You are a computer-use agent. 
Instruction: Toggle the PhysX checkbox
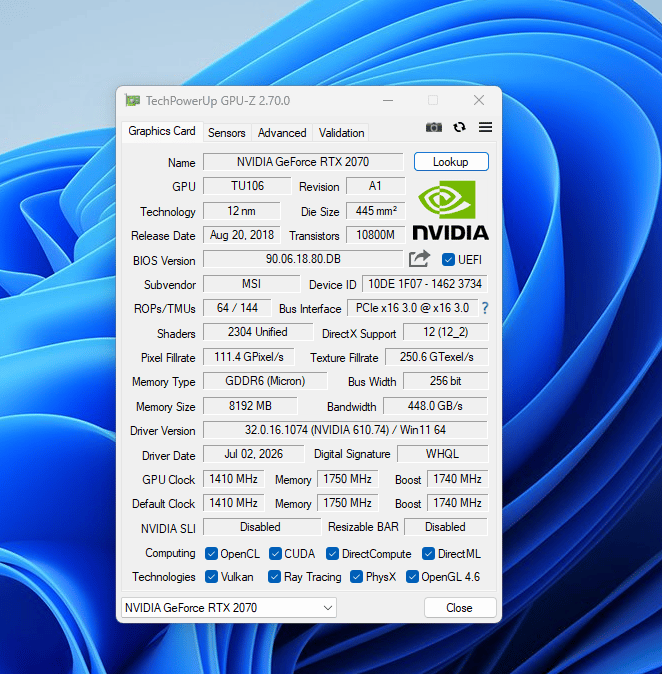tap(356, 576)
